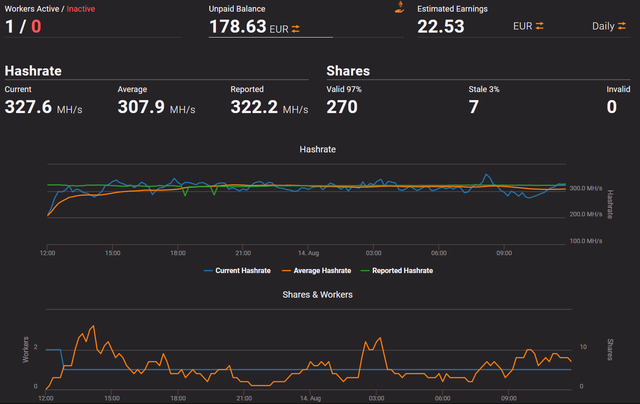Click the Reported hashrate value 322.2
Image resolution: width=640 pixels, height=404 pixels.
point(254,107)
